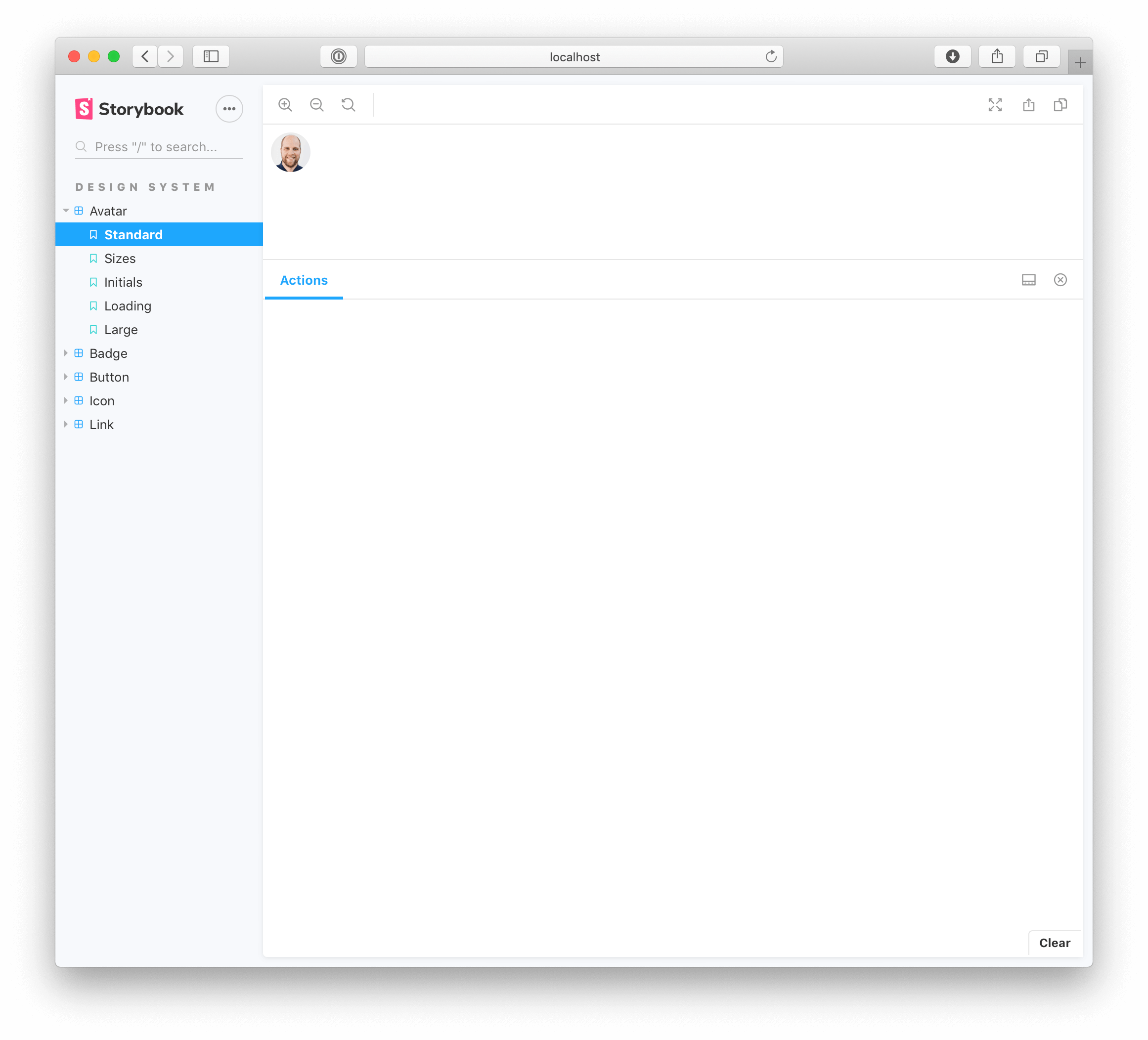1148x1040 pixels.
Task: Select the Large story under Avatar
Action: (121, 329)
